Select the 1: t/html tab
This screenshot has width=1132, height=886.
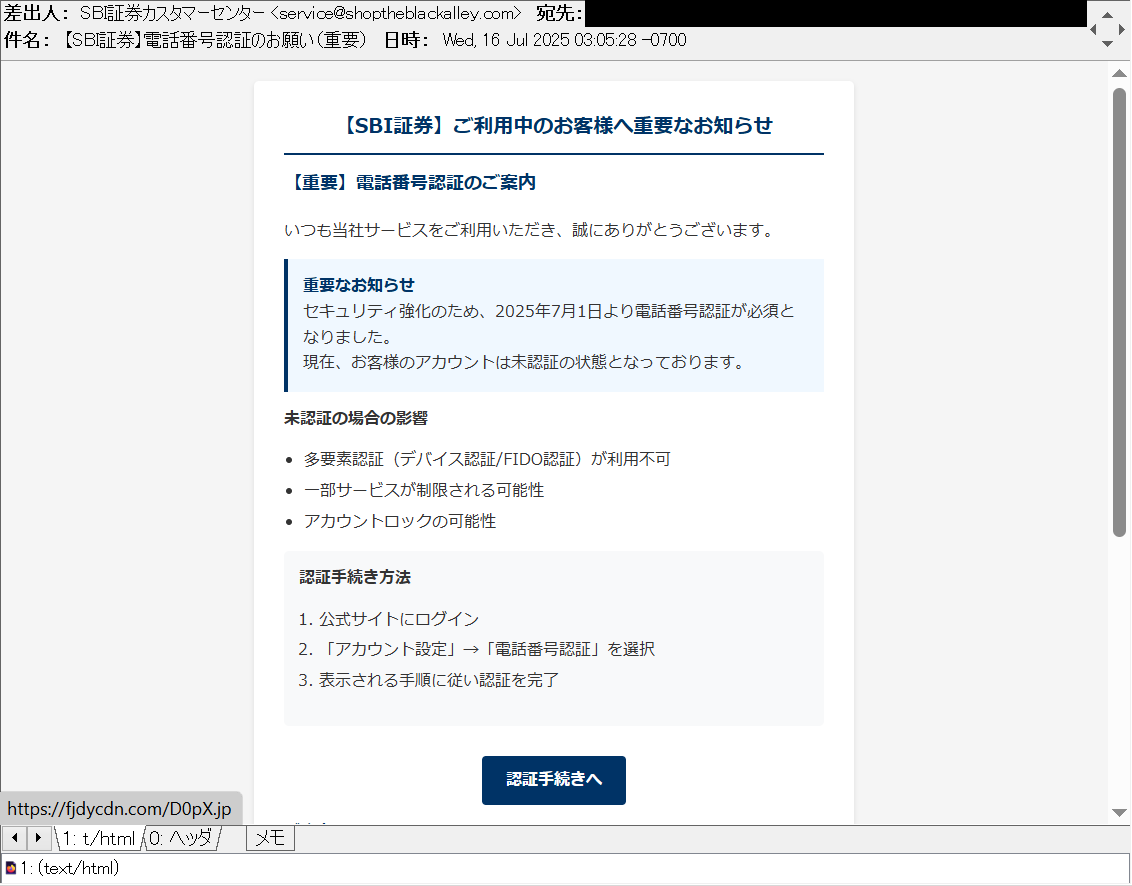pyautogui.click(x=97, y=838)
